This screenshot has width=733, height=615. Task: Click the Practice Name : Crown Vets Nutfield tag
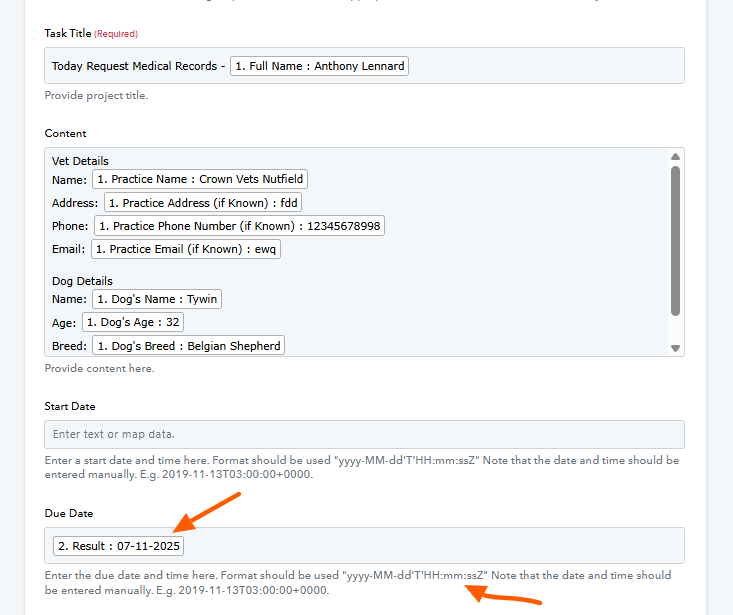tap(200, 180)
